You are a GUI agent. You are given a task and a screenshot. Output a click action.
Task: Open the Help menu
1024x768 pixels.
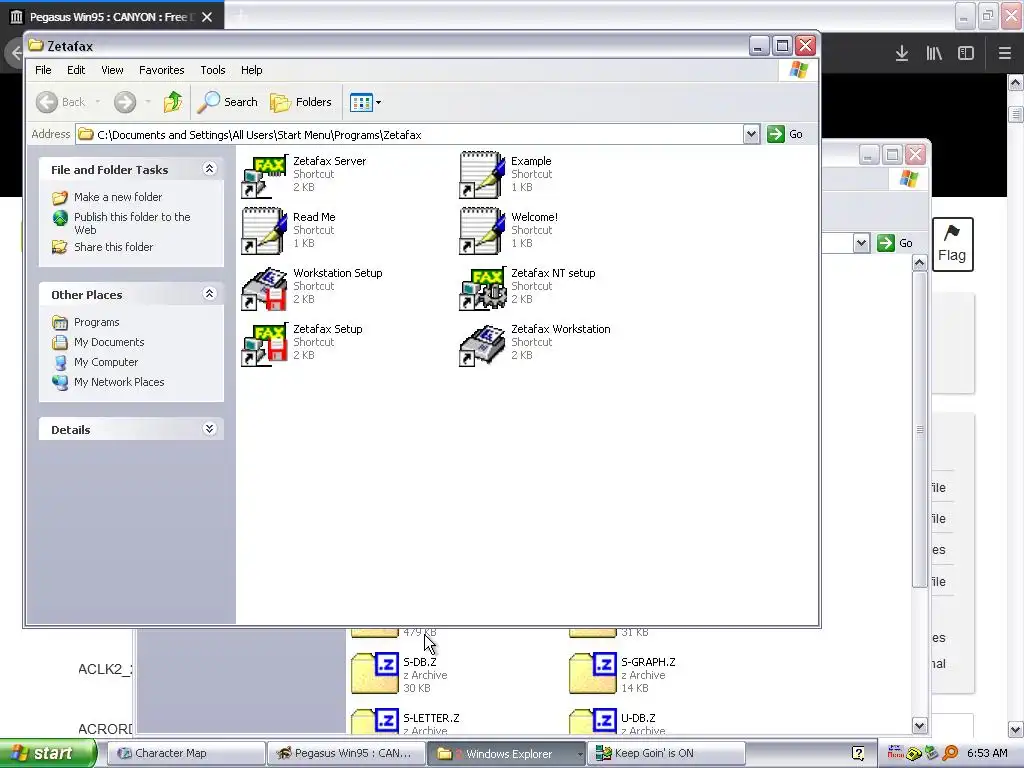coord(251,70)
